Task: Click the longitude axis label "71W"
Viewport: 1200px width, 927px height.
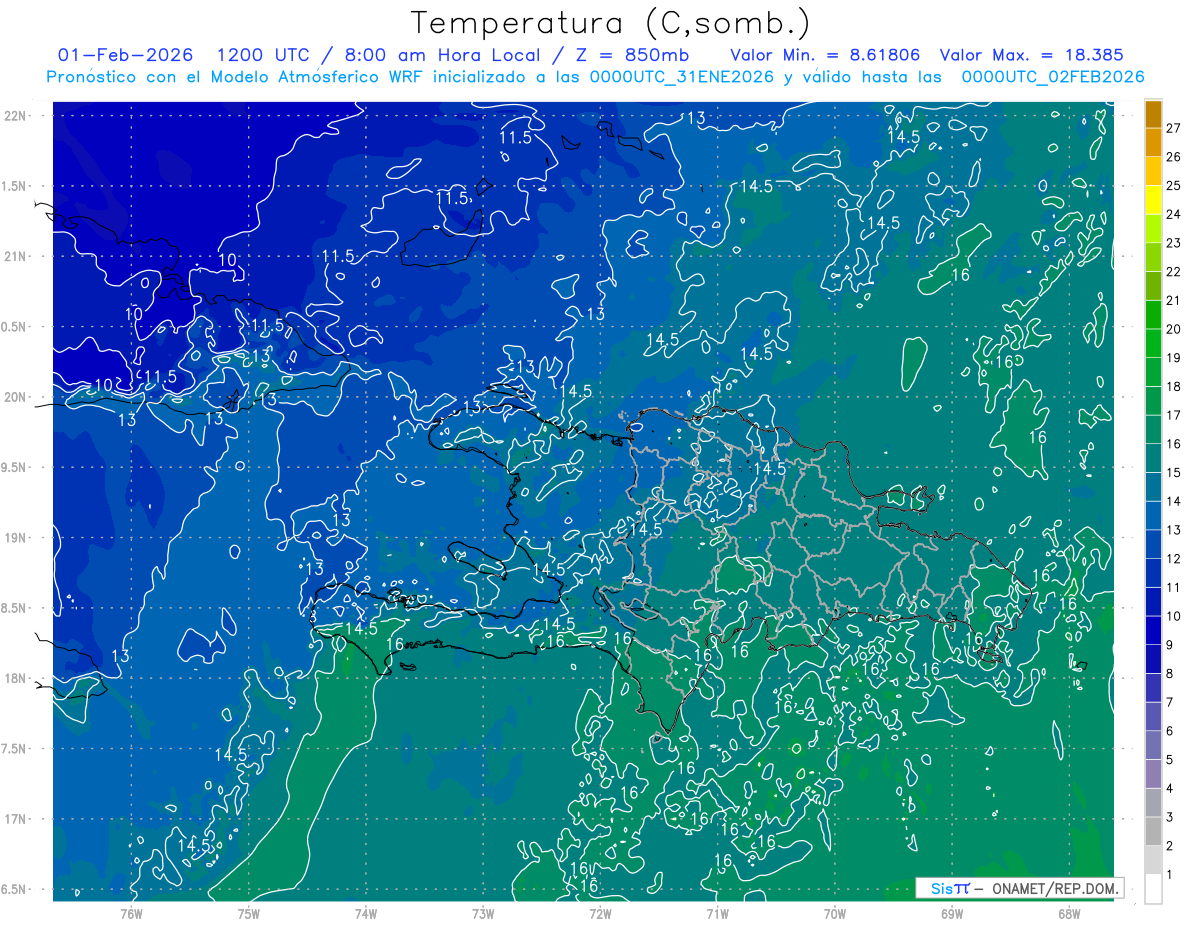Action: (717, 913)
